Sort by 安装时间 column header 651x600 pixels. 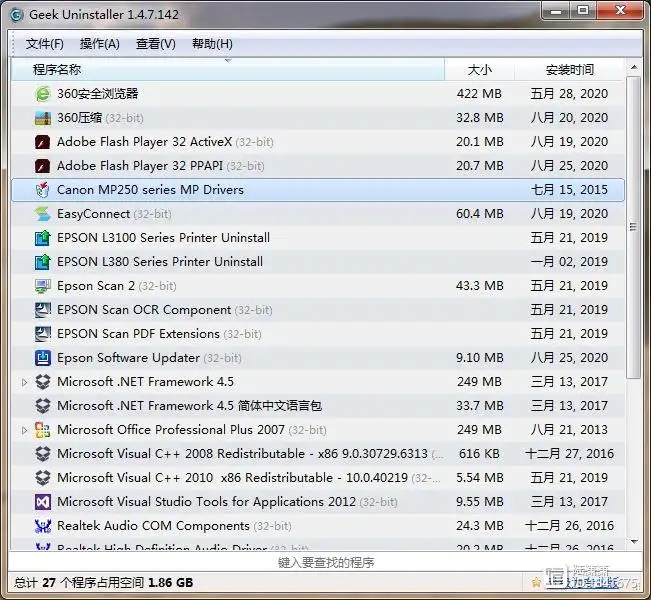[x=570, y=69]
